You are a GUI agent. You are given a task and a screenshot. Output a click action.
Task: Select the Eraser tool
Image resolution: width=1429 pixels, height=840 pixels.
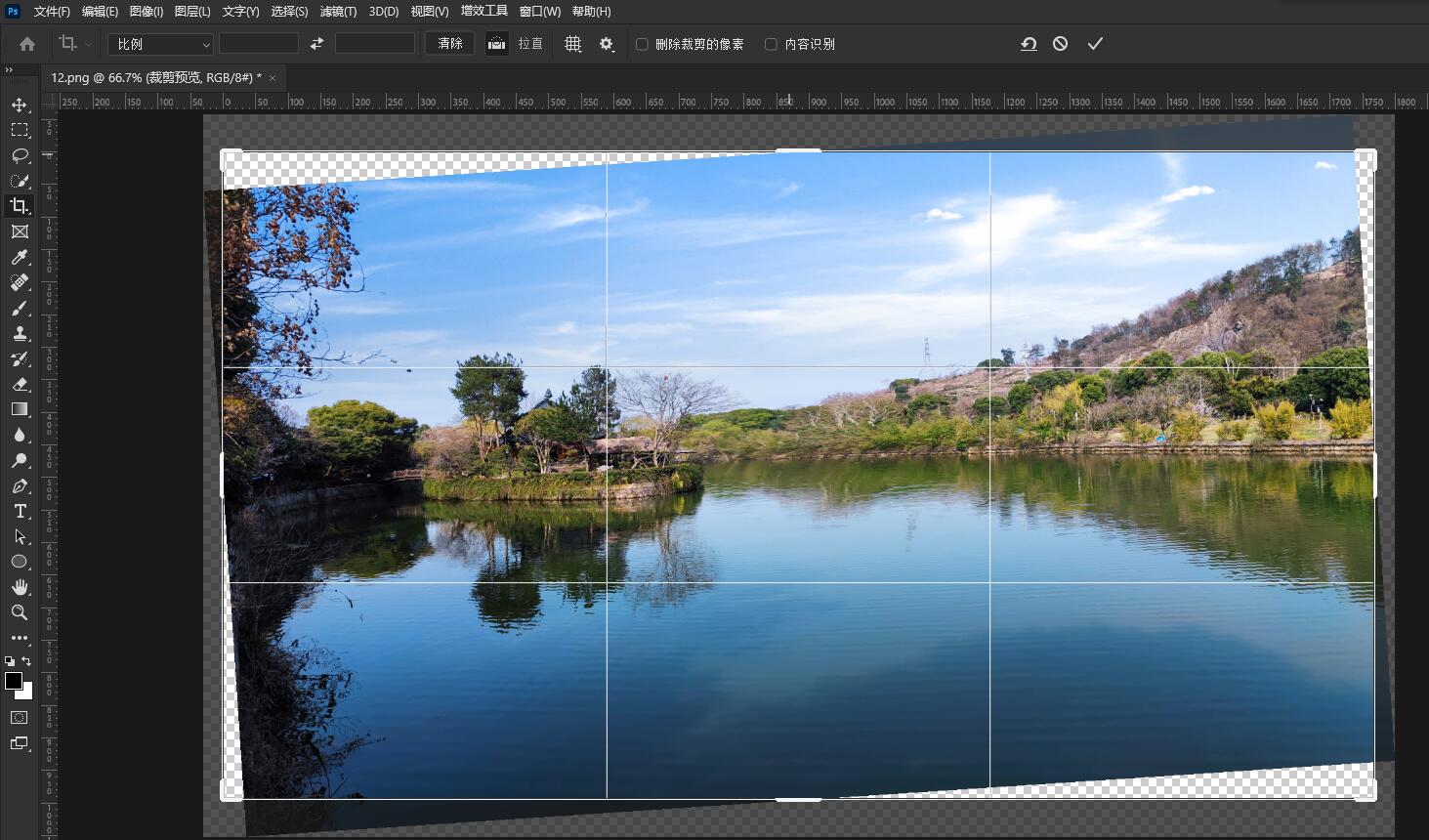point(20,384)
